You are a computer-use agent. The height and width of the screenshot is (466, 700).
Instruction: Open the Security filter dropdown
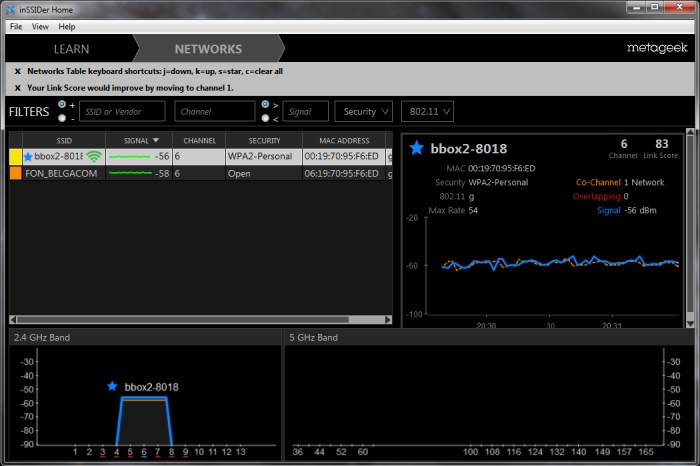coord(363,112)
